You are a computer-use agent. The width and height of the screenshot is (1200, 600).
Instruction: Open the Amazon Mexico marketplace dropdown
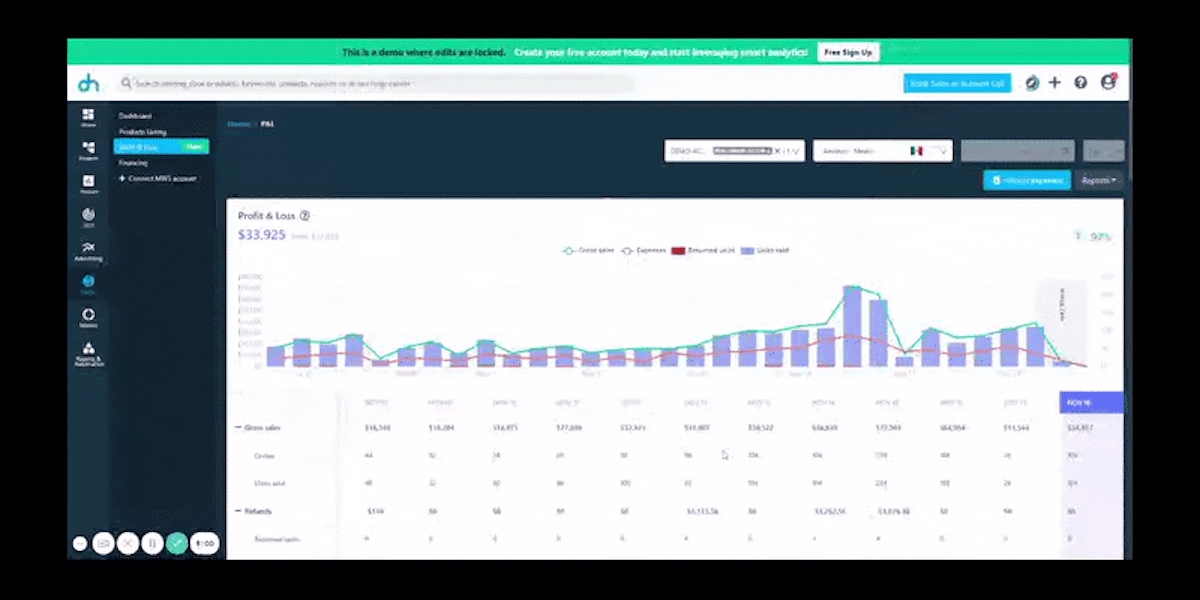(882, 151)
